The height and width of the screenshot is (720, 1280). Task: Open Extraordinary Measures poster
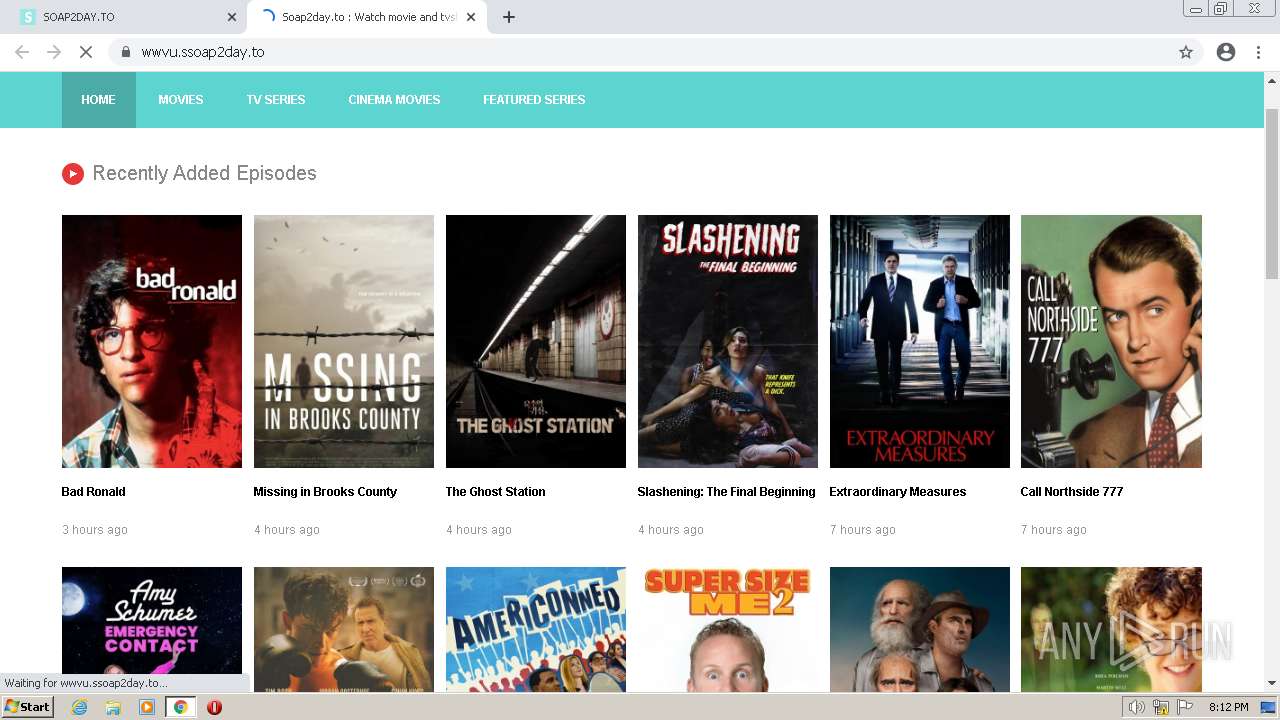click(x=920, y=341)
